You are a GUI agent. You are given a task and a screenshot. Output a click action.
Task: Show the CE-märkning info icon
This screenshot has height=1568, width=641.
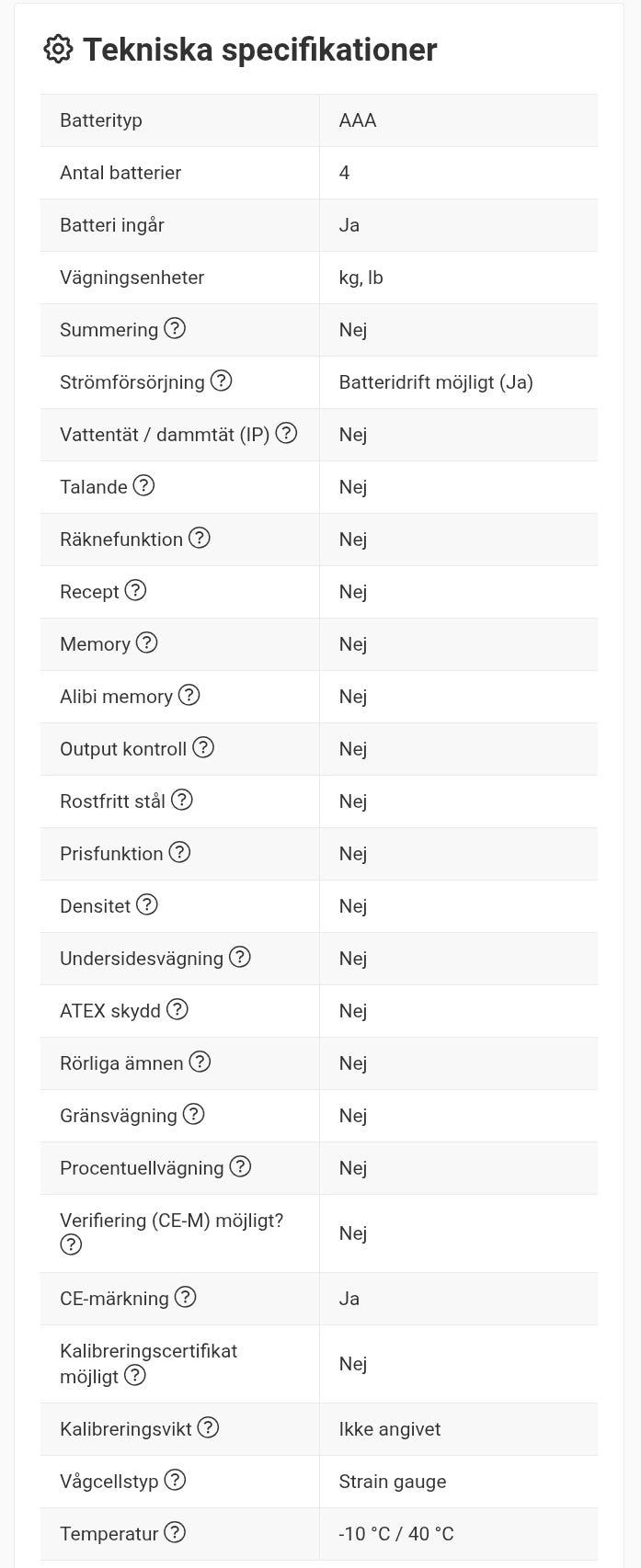coord(185,1297)
